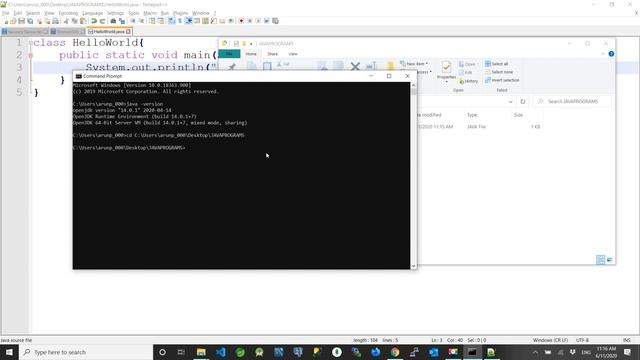Open the Encoding menu in Notepad++
This screenshot has width=640, height=360.
(68, 13)
